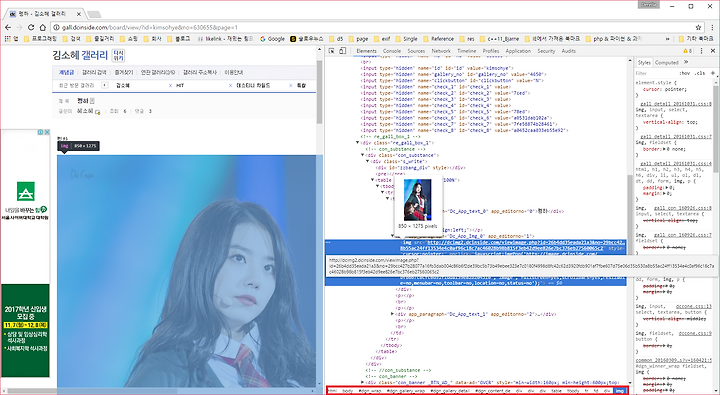This screenshot has width=720, height=395.
Task: Collapse the re_gall_box_1 div node
Action: 358,143
